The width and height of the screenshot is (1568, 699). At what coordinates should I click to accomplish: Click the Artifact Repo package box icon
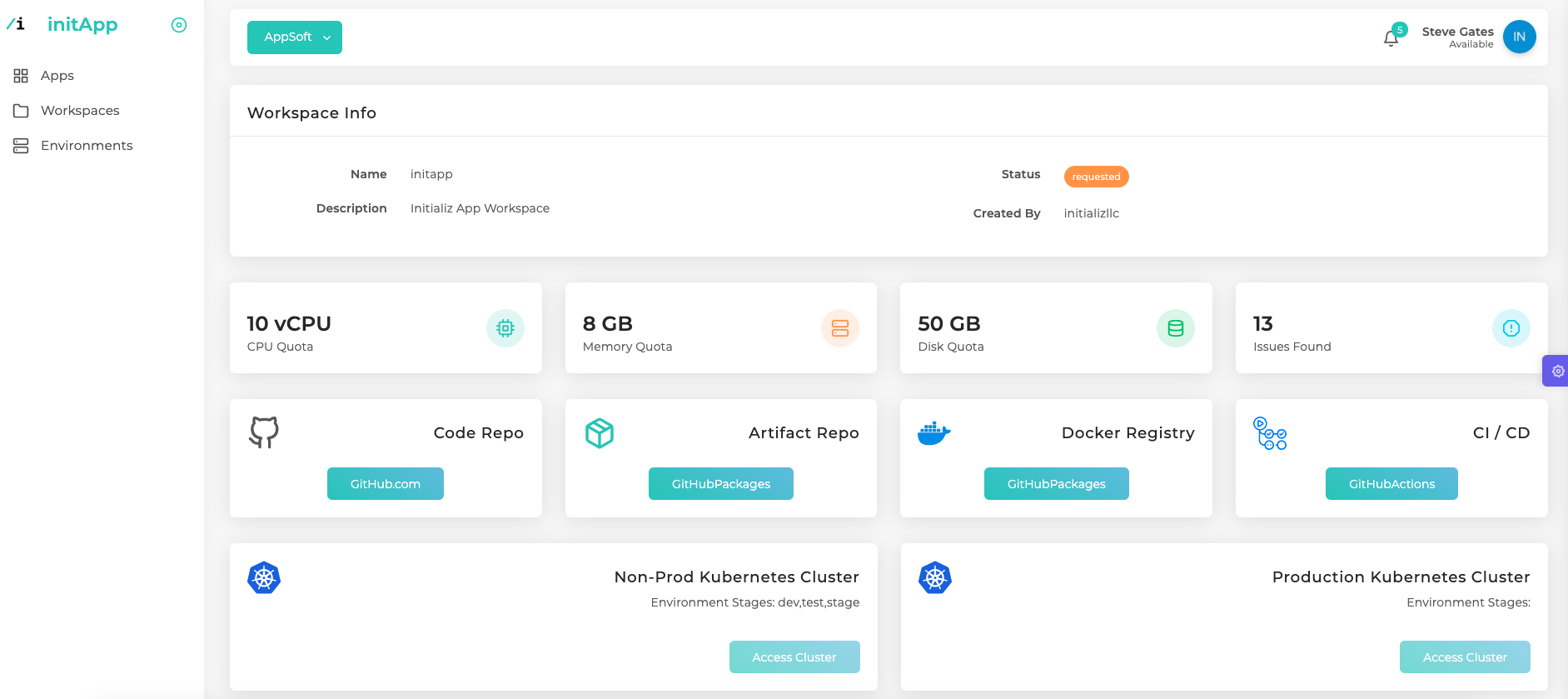[x=600, y=433]
